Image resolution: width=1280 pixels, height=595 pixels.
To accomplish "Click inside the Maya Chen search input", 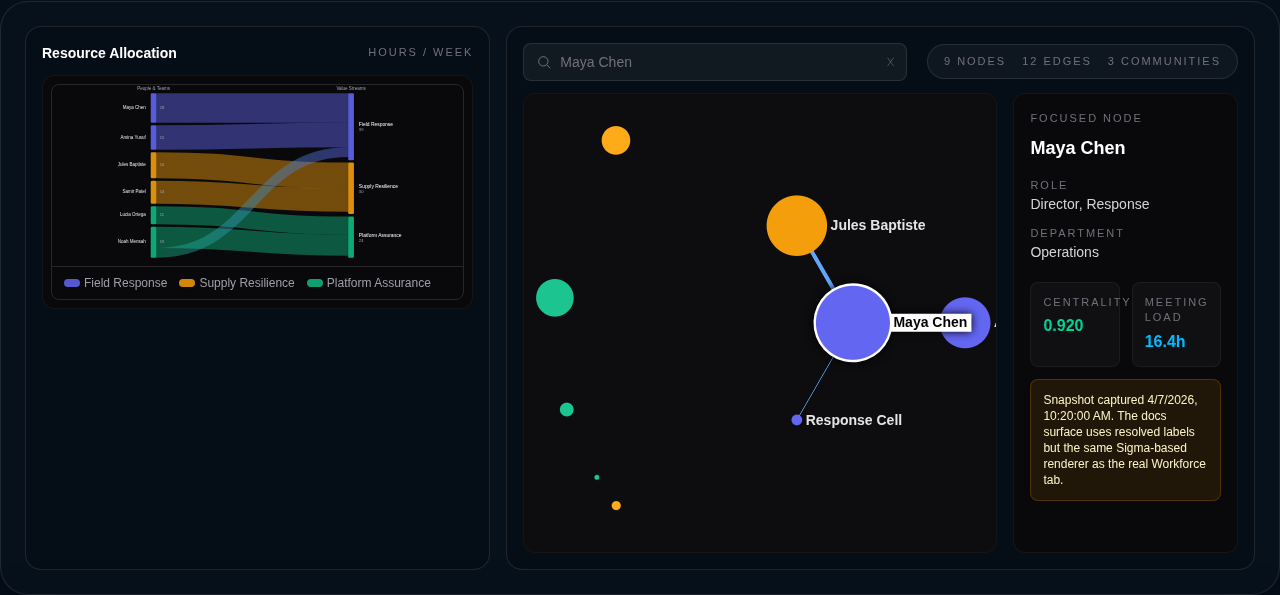I will point(700,62).
